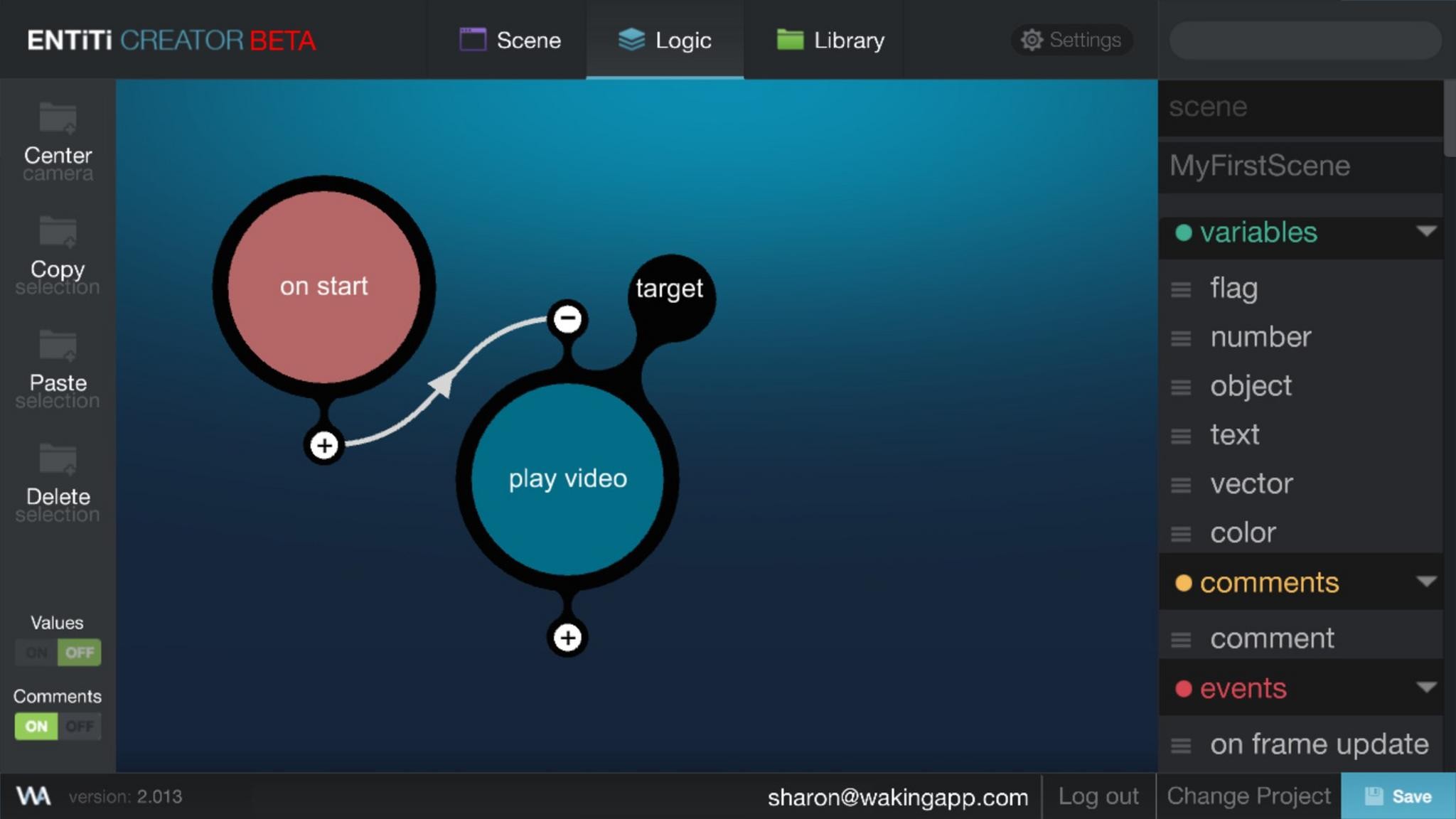Image resolution: width=1456 pixels, height=819 pixels.
Task: Open the Library tab
Action: tap(825, 40)
